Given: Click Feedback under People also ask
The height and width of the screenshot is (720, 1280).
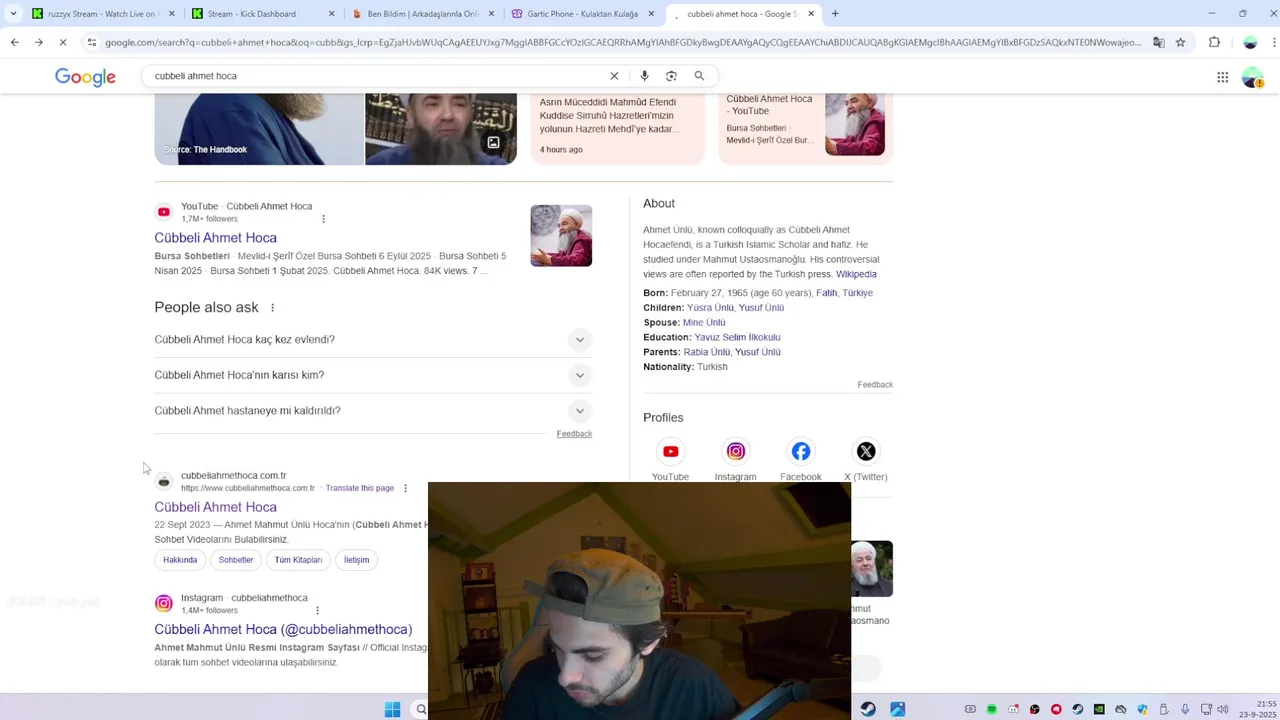Looking at the screenshot, I should (x=574, y=434).
